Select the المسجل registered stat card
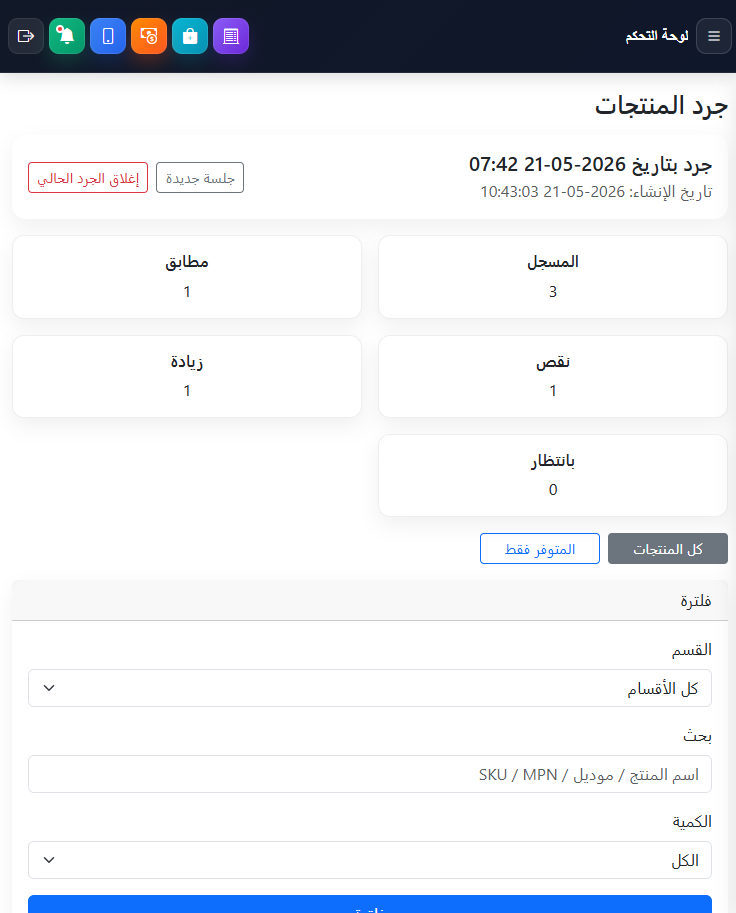Viewport: 736px width, 913px height. (x=553, y=277)
